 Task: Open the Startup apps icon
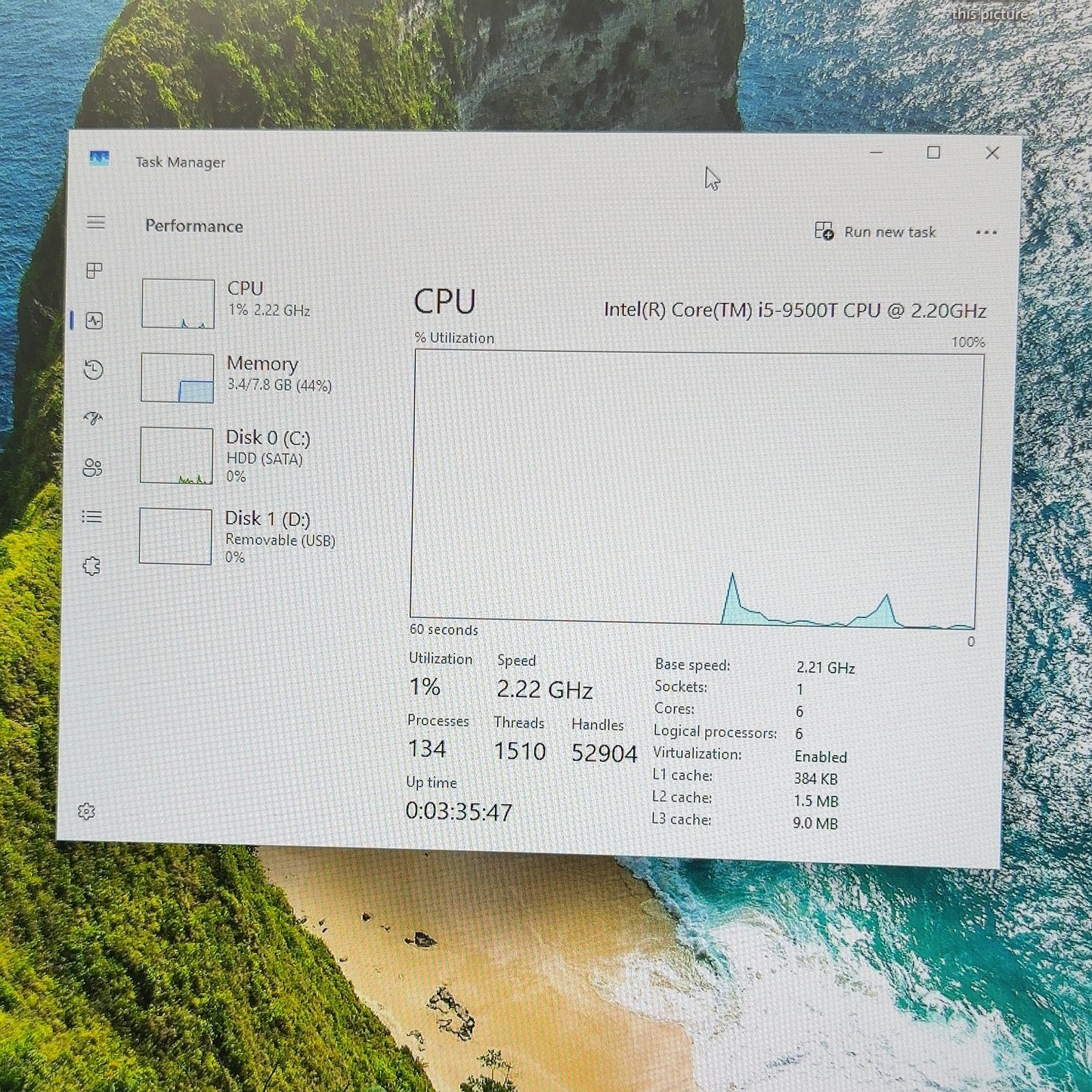pyautogui.click(x=93, y=419)
